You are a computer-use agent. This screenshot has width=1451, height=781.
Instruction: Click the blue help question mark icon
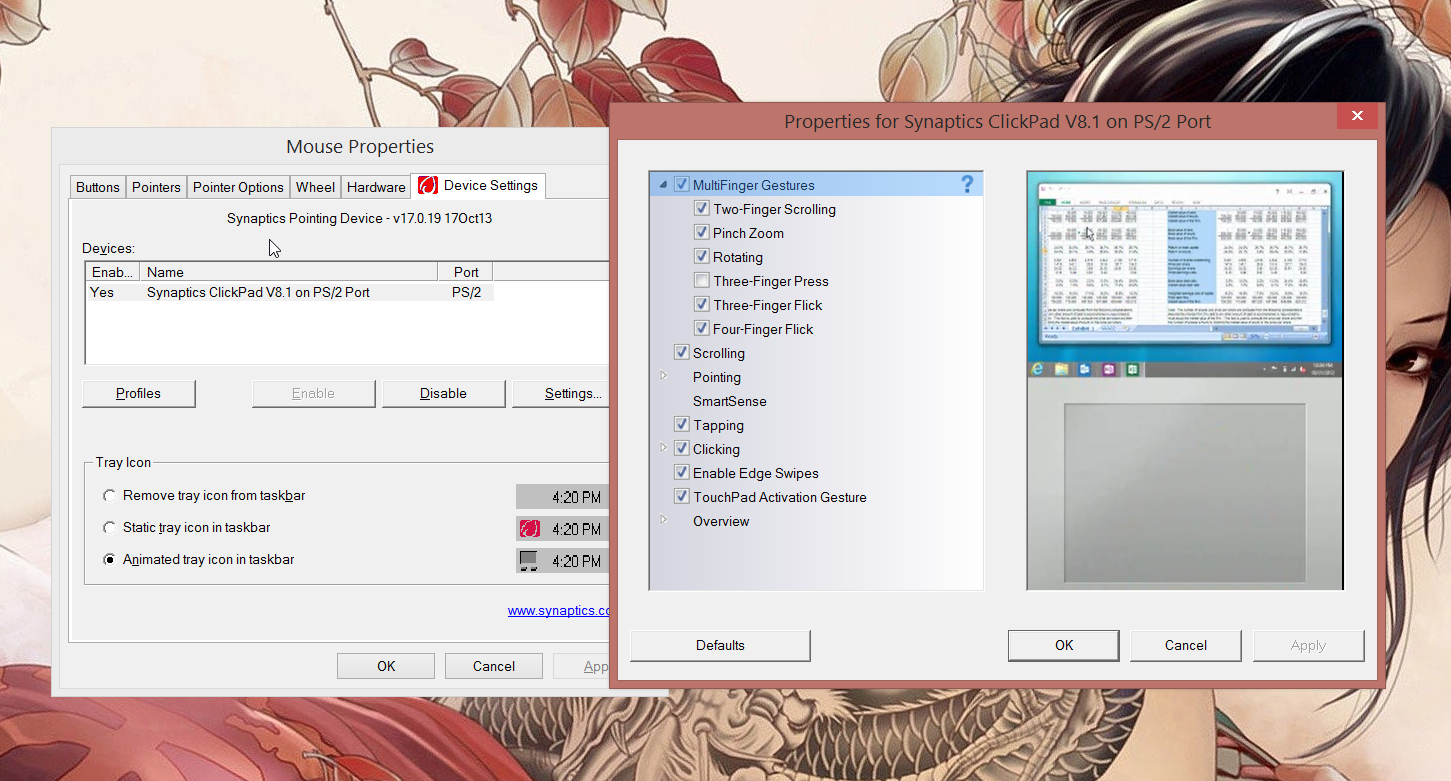pos(967,184)
